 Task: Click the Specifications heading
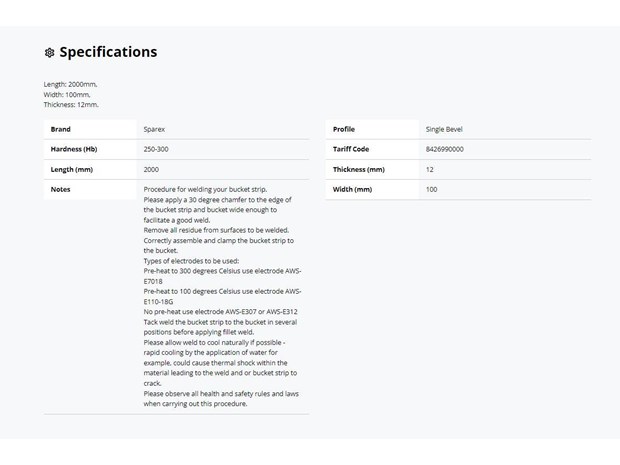pyautogui.click(x=108, y=52)
